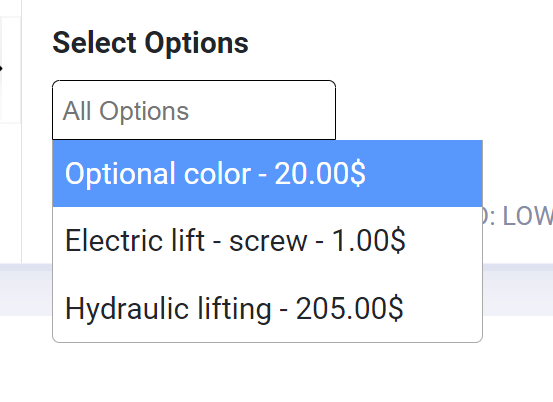Select the highlighted blue dropdown entry
The image size is (553, 402).
tap(267, 173)
